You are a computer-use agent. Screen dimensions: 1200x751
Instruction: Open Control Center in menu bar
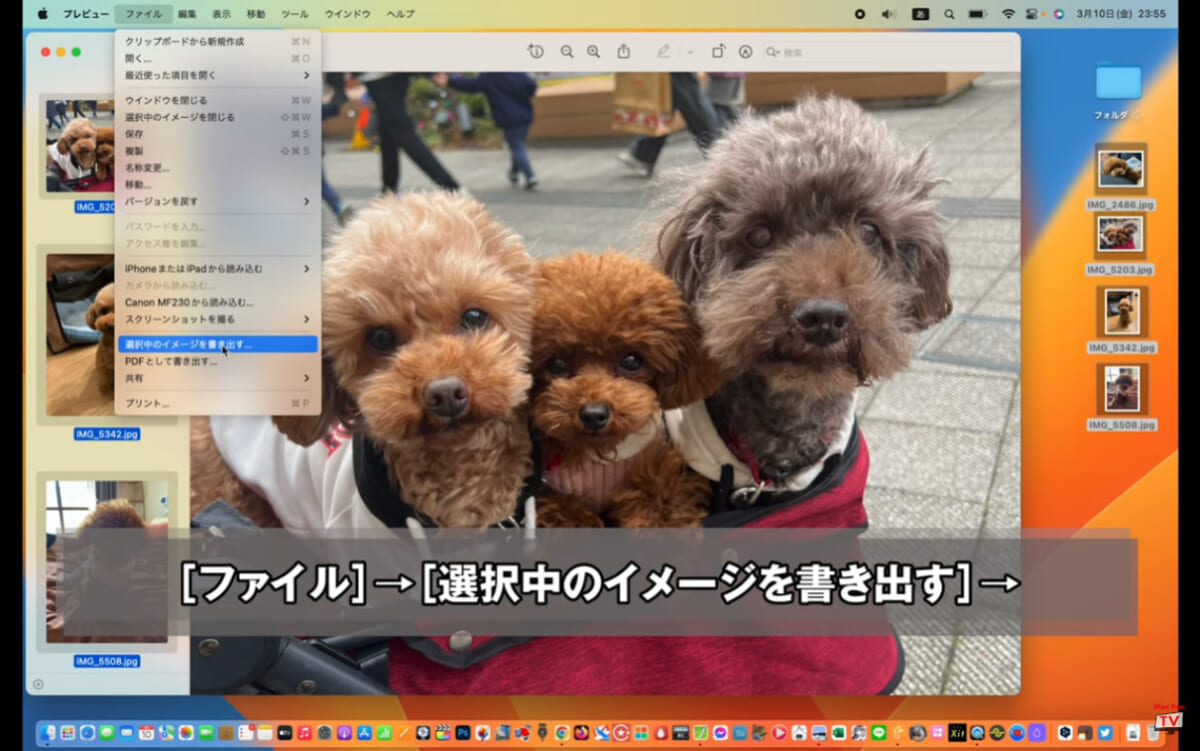[1033, 14]
